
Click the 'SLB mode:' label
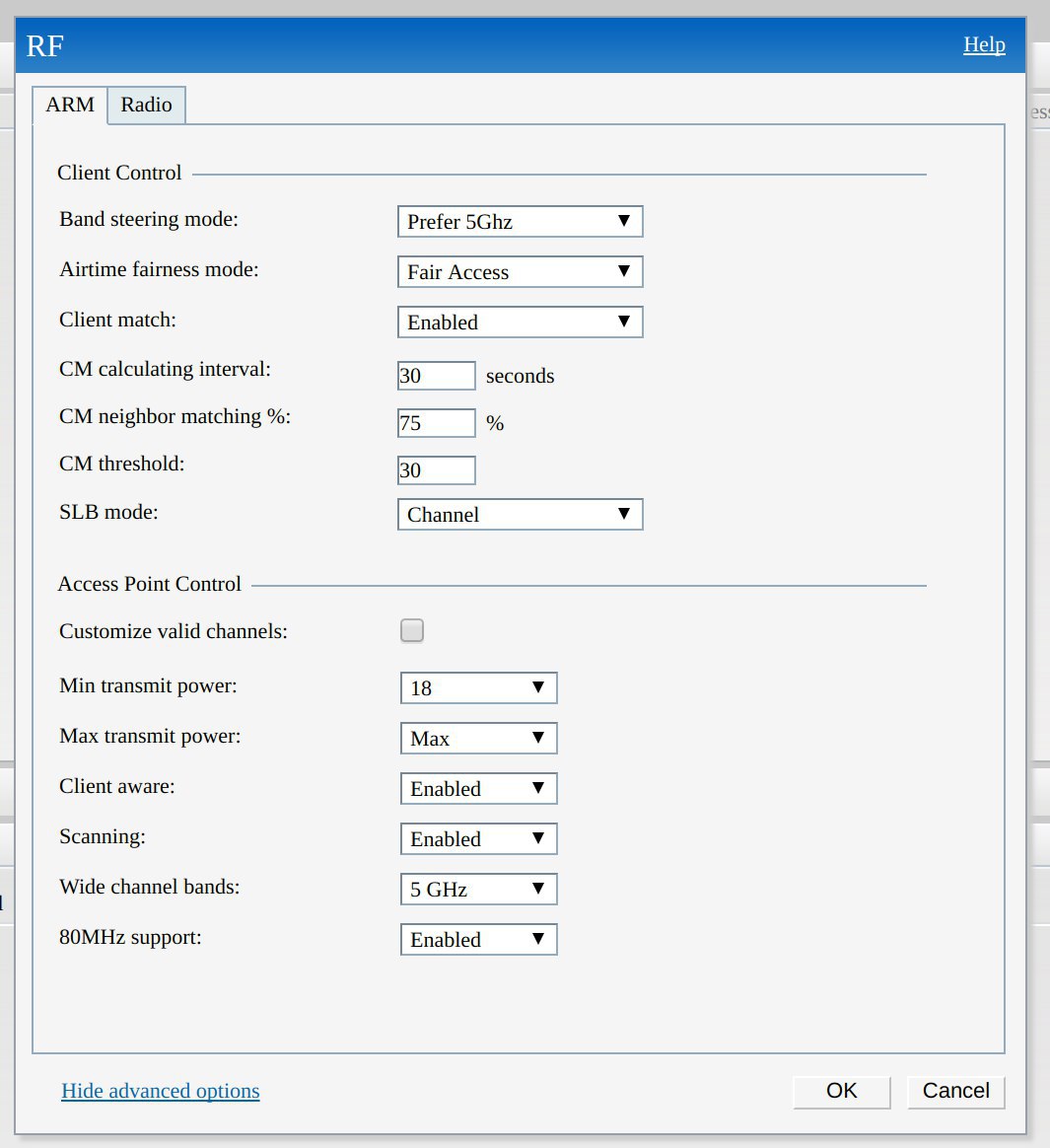coord(108,512)
